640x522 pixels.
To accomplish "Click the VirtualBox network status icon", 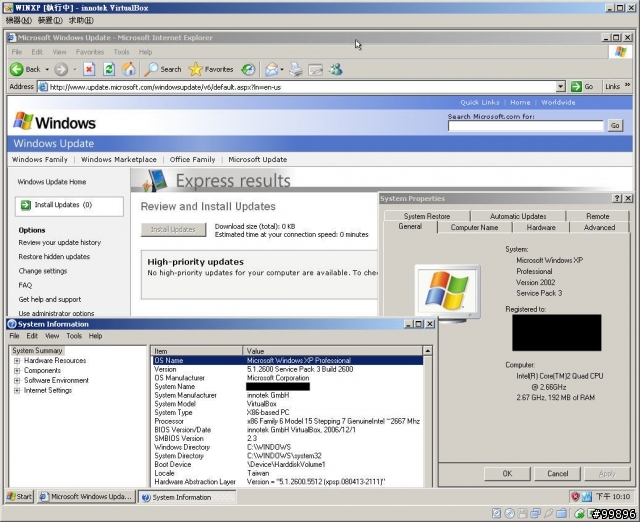I will point(536,513).
